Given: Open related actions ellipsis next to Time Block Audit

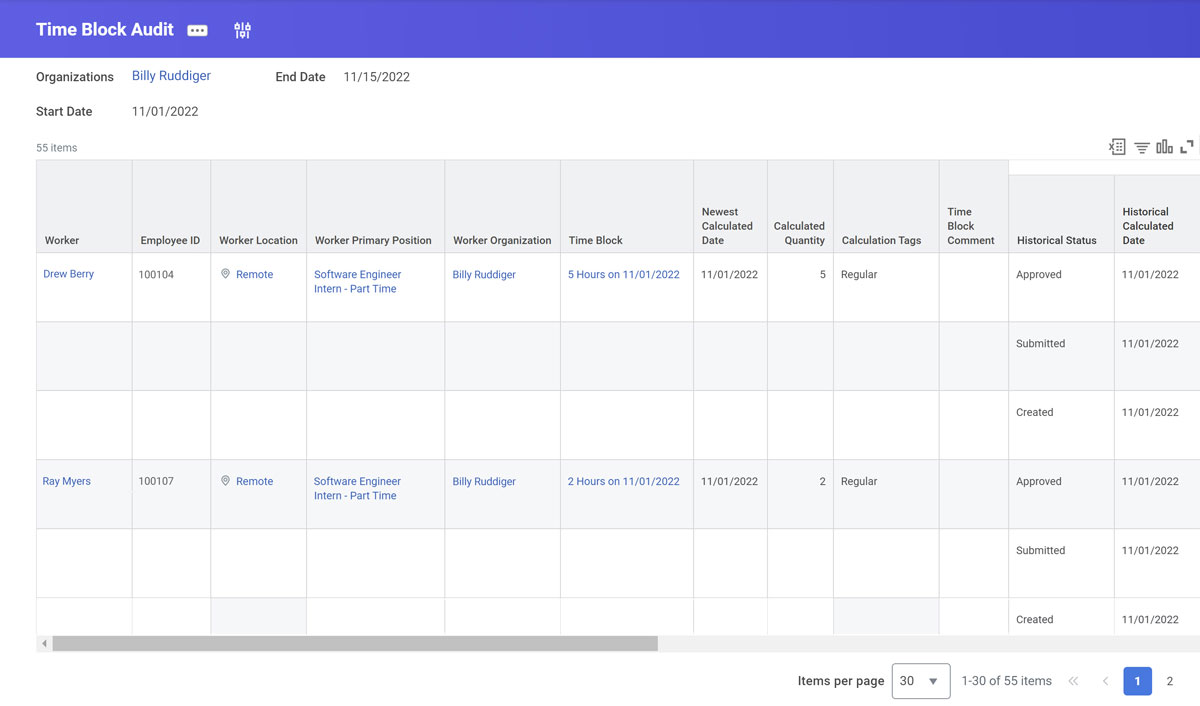Looking at the screenshot, I should (x=198, y=30).
